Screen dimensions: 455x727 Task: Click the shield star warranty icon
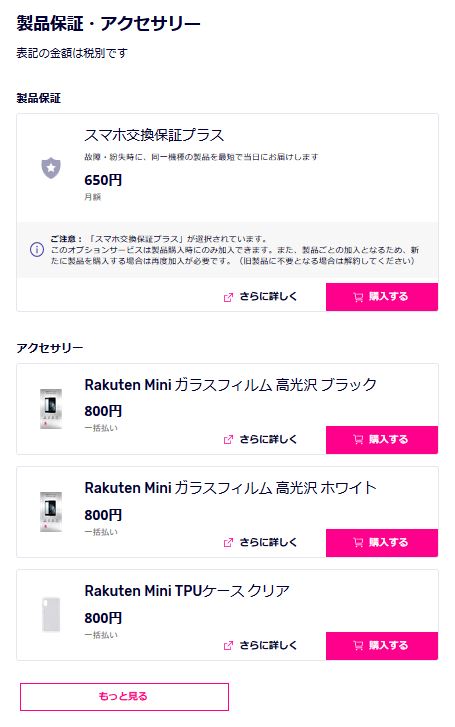click(51, 168)
